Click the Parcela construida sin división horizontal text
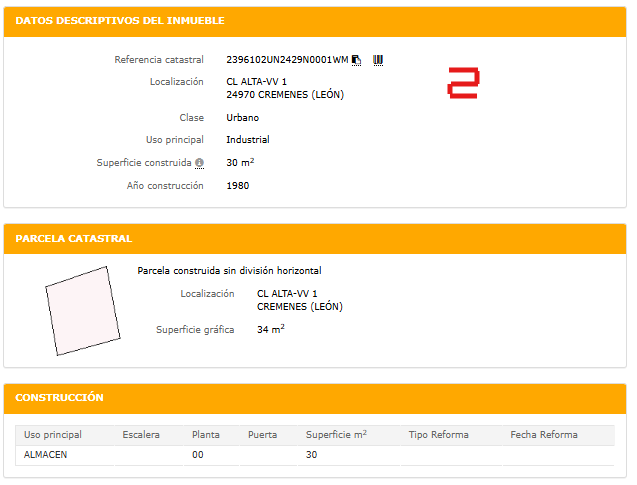This screenshot has width=637, height=485. point(229,270)
